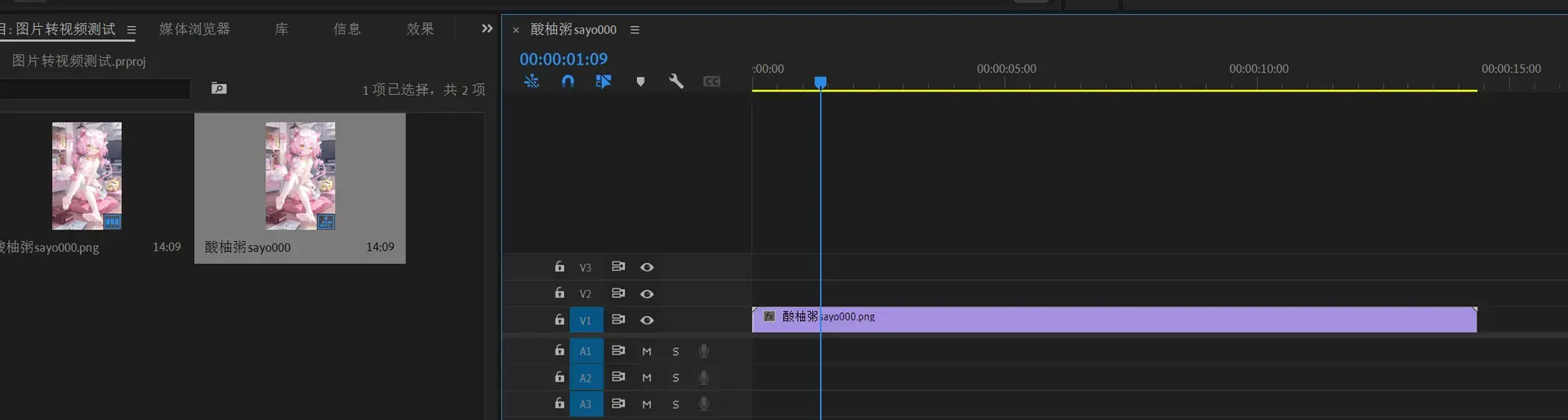1568x420 pixels.
Task: Open find-in-bin search folder icon
Action: pyautogui.click(x=219, y=88)
